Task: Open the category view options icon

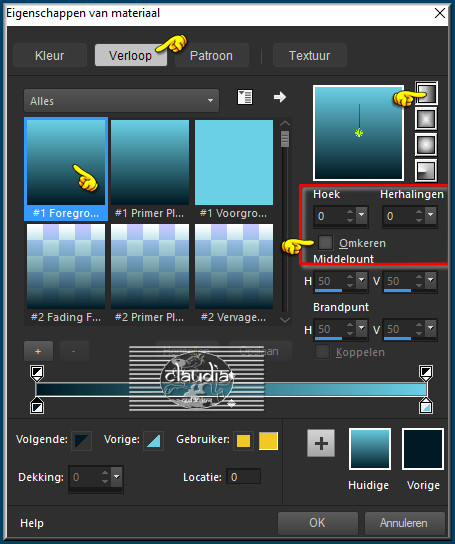Action: tap(245, 97)
